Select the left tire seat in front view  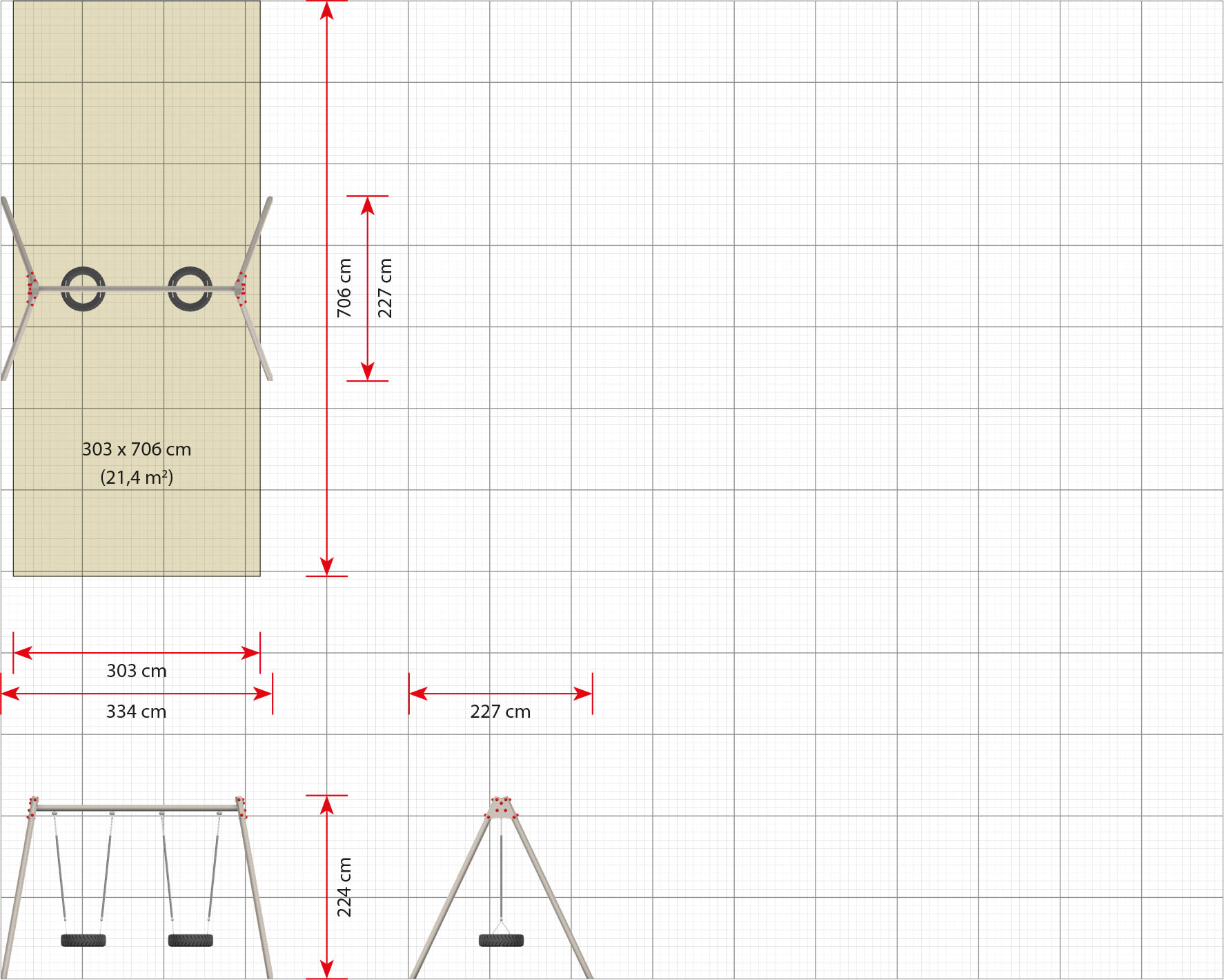click(83, 940)
